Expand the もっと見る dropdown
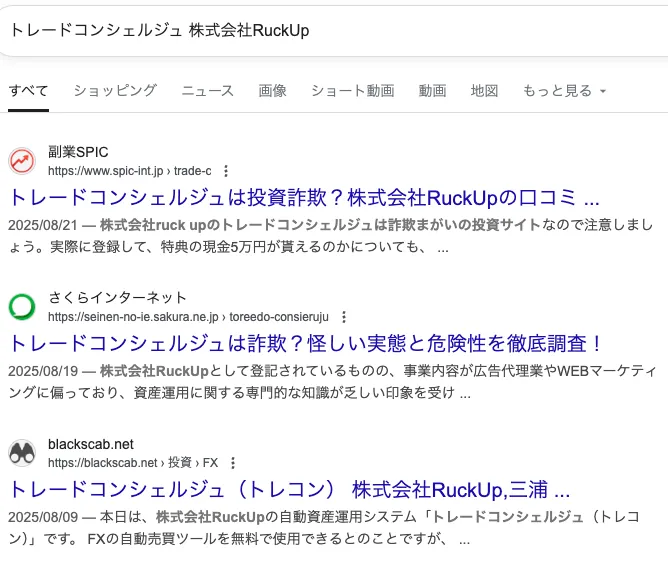This screenshot has height=577, width=668. [564, 91]
